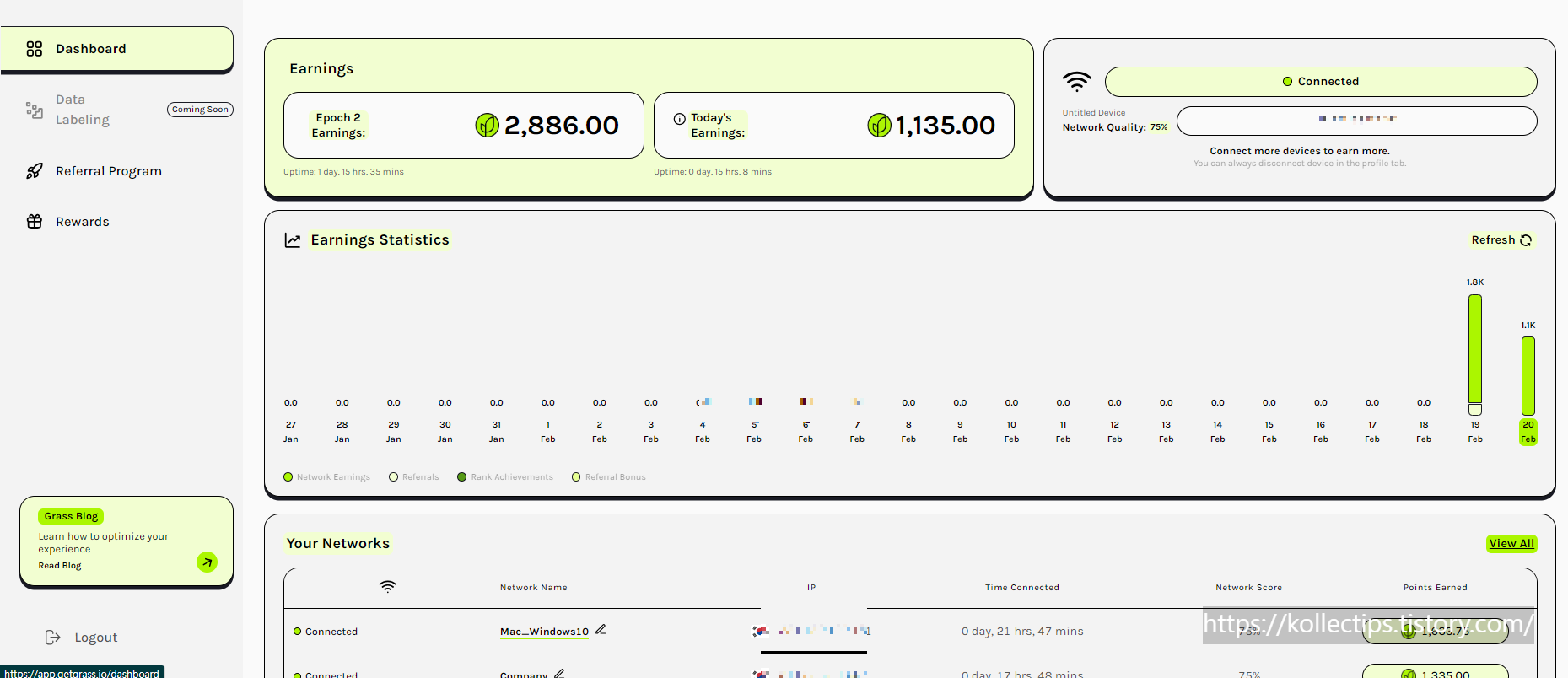Image resolution: width=1568 pixels, height=678 pixels.
Task: Toggle the Network Earnings legend
Action: click(327, 477)
